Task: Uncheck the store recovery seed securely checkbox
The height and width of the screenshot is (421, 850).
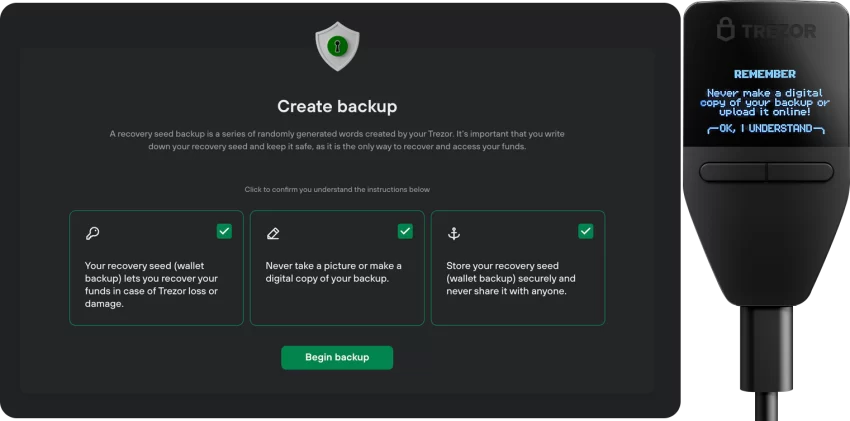Action: coord(585,231)
